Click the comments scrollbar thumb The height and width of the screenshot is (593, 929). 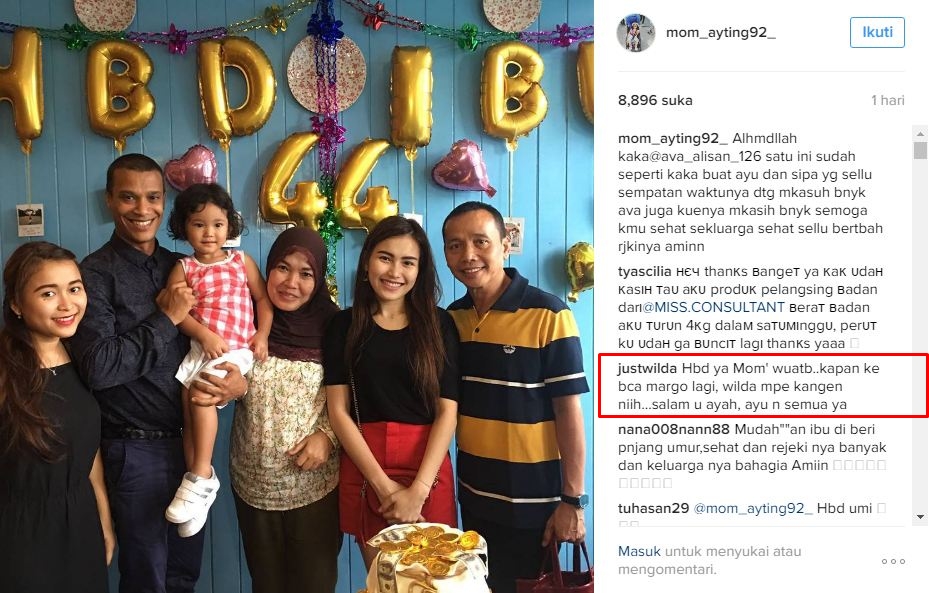[x=920, y=150]
